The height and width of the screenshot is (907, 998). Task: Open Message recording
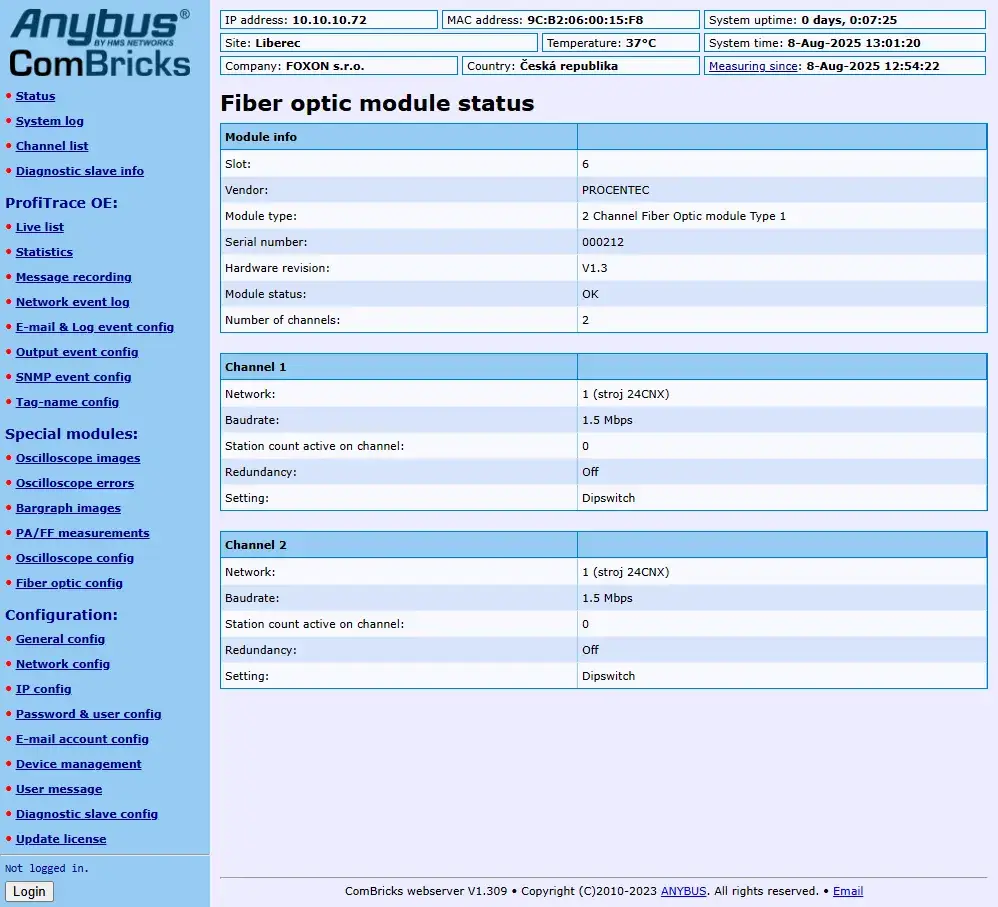[x=73, y=277]
